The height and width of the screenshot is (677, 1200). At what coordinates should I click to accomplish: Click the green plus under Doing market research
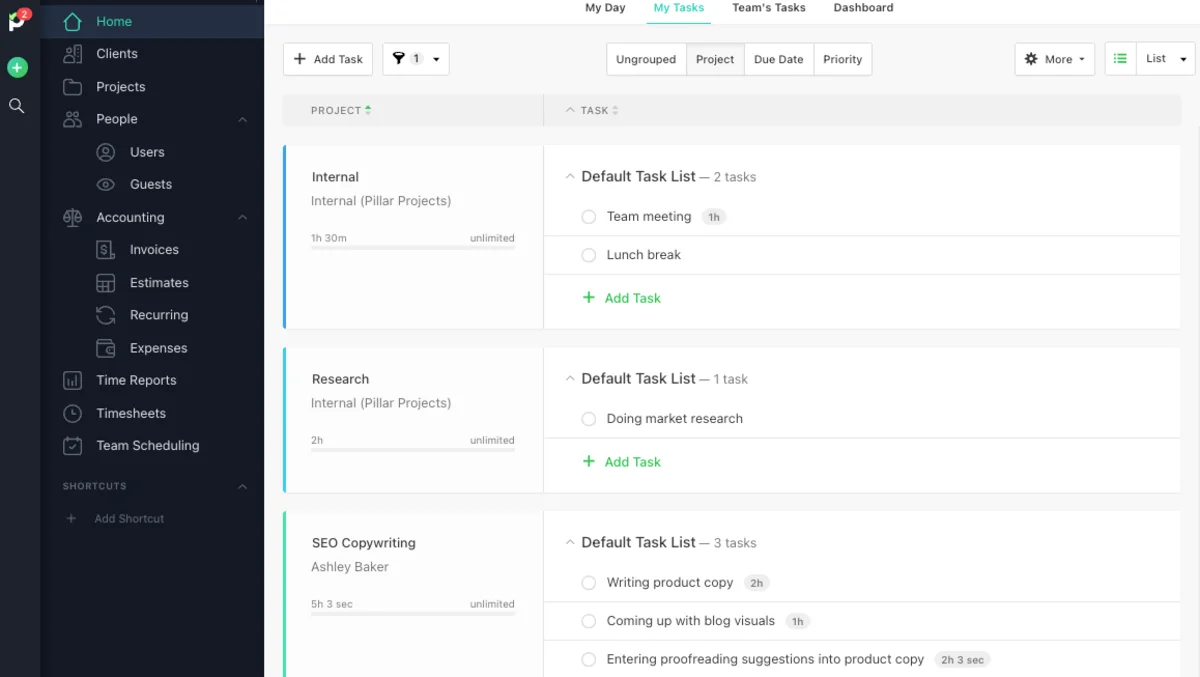click(x=589, y=462)
